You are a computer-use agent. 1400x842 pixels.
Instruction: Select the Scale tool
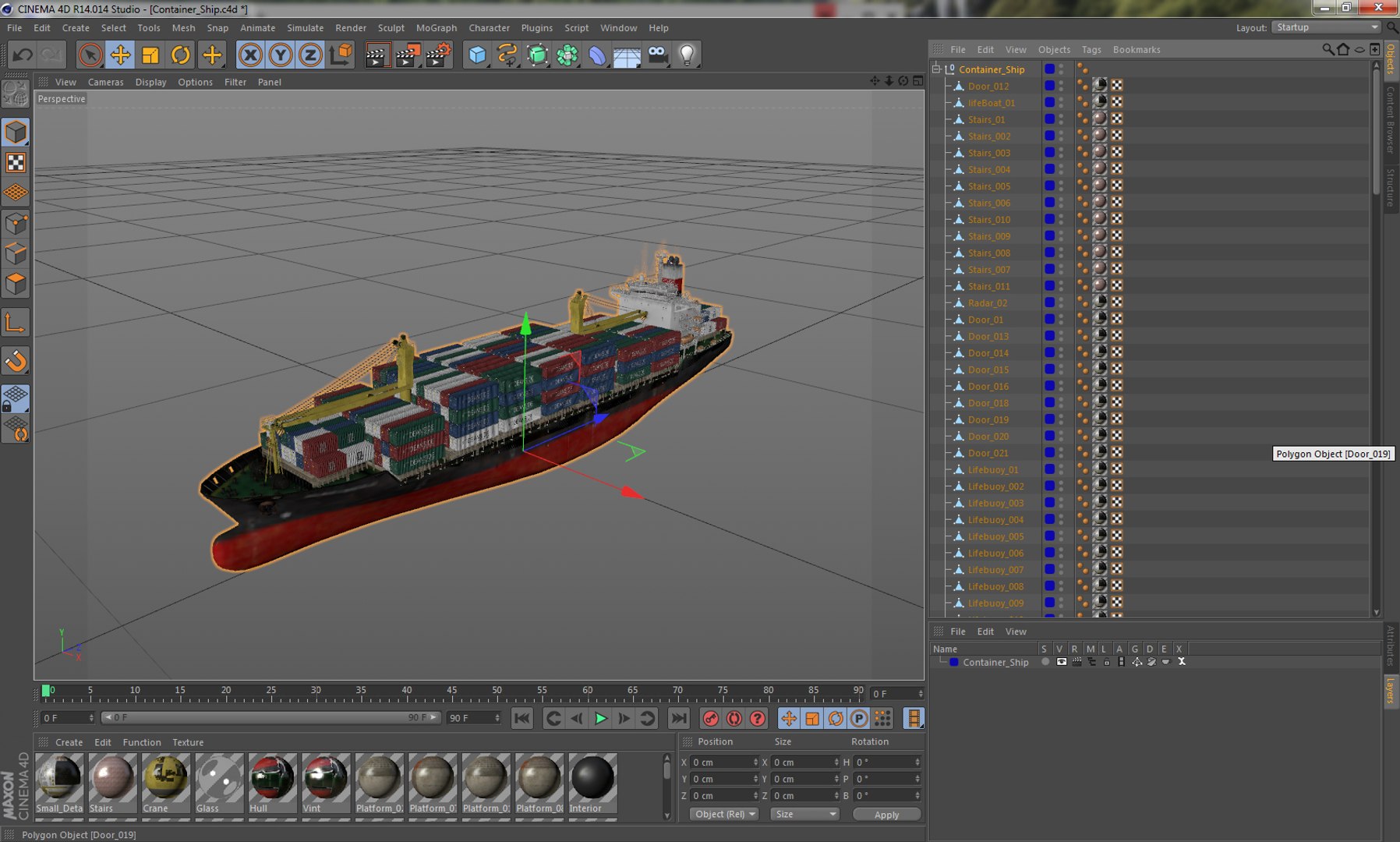(x=150, y=55)
